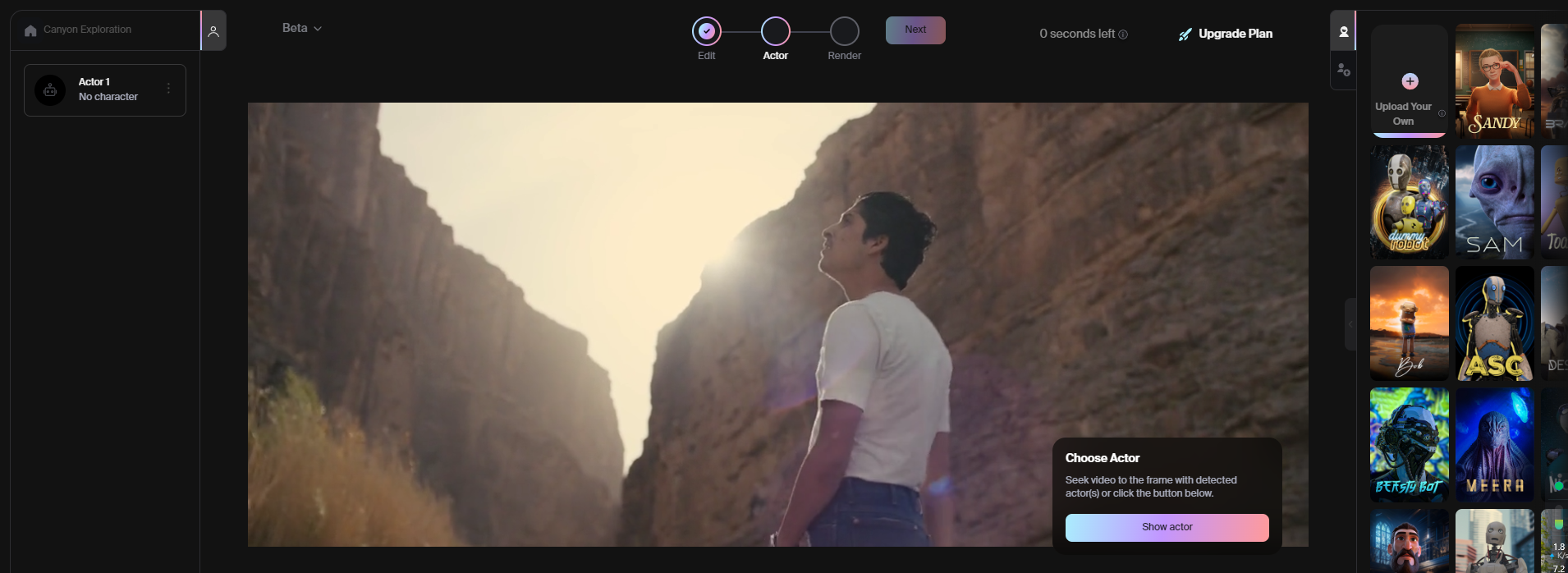1568x573 pixels.
Task: Pick the SAM alien character
Action: (x=1494, y=202)
